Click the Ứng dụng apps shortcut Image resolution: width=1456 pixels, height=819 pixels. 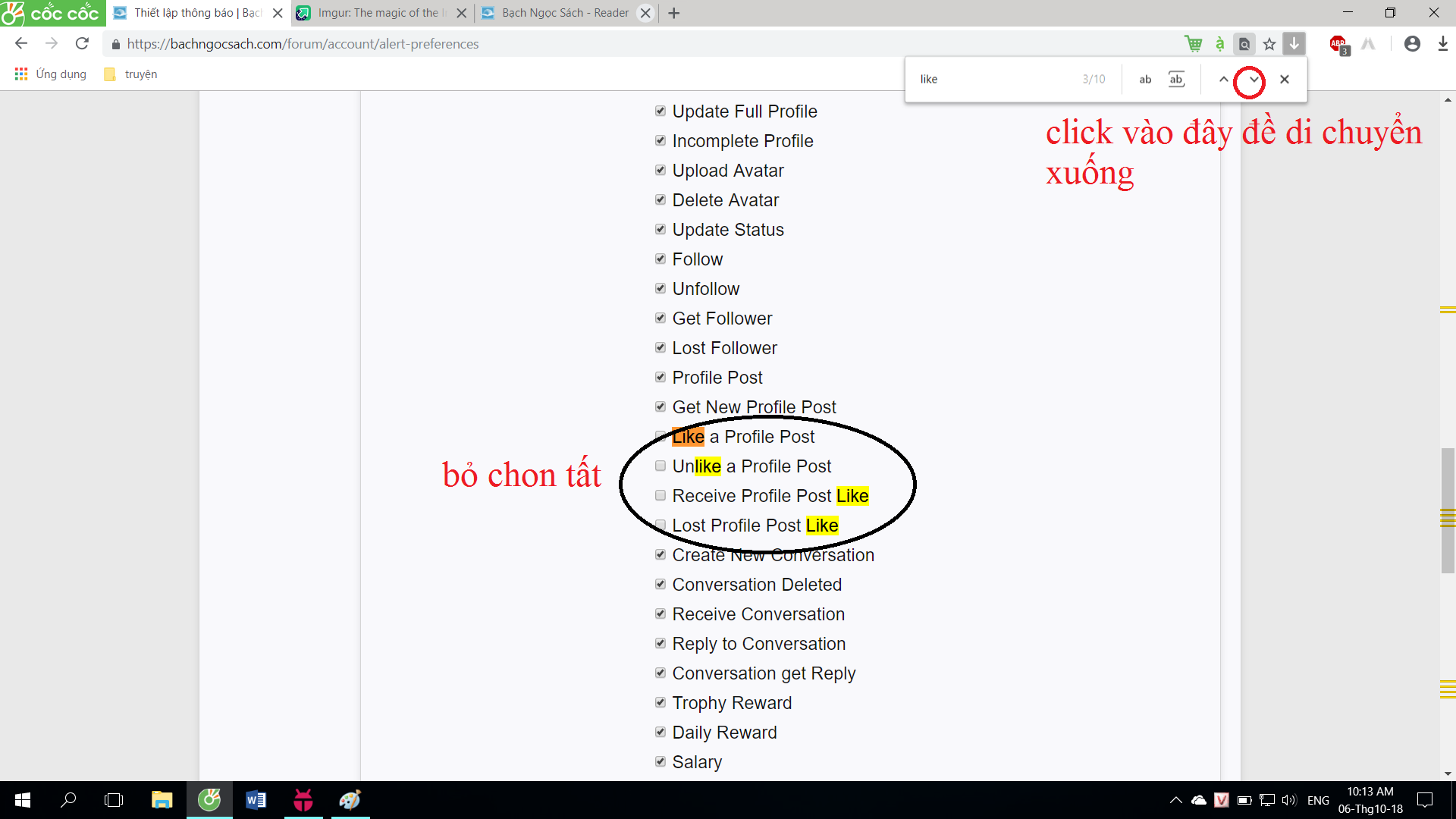tap(51, 74)
